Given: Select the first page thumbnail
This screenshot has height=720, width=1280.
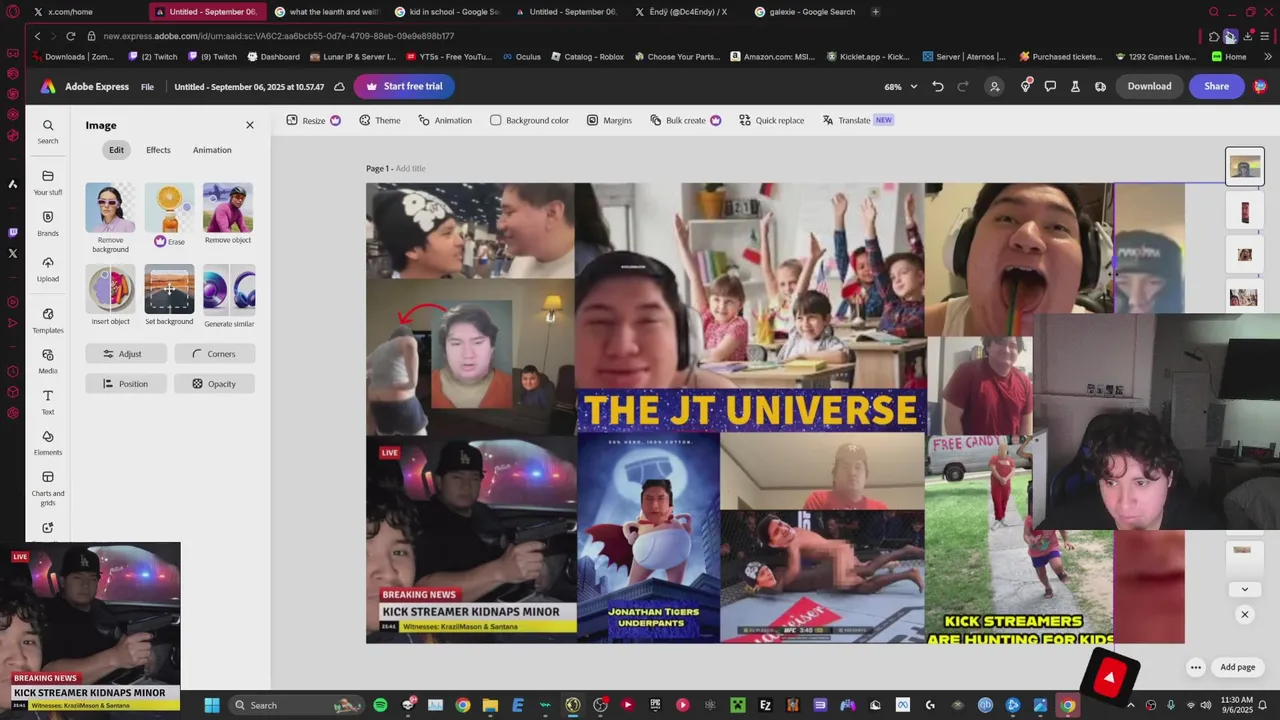Looking at the screenshot, I should tap(1245, 167).
